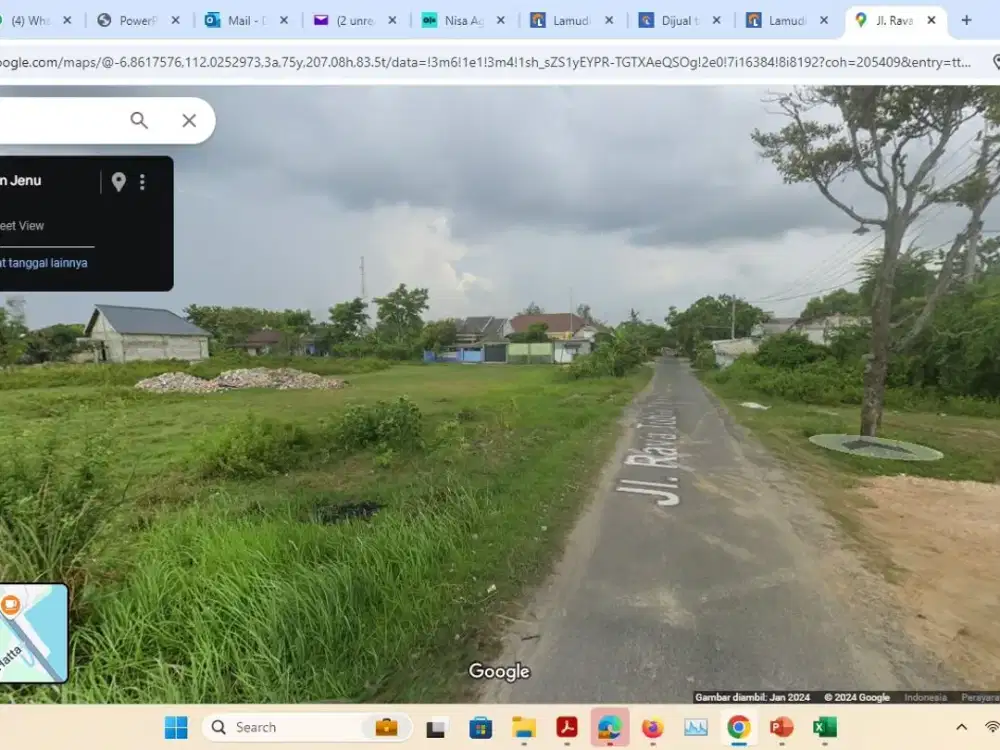Open Excel from taskbar
The image size is (1000, 750).
pyautogui.click(x=825, y=727)
